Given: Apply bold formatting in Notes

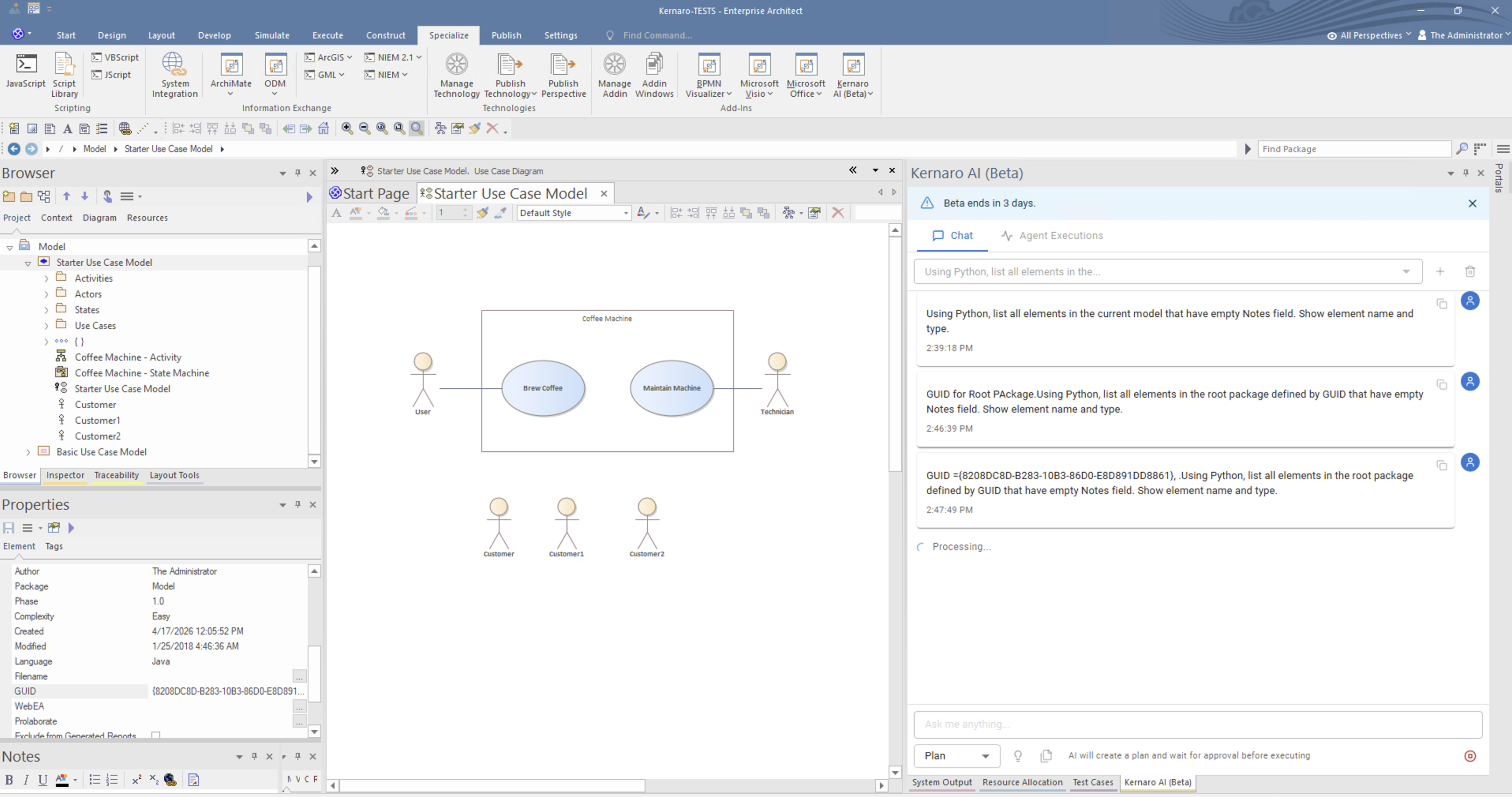Looking at the screenshot, I should [x=9, y=780].
